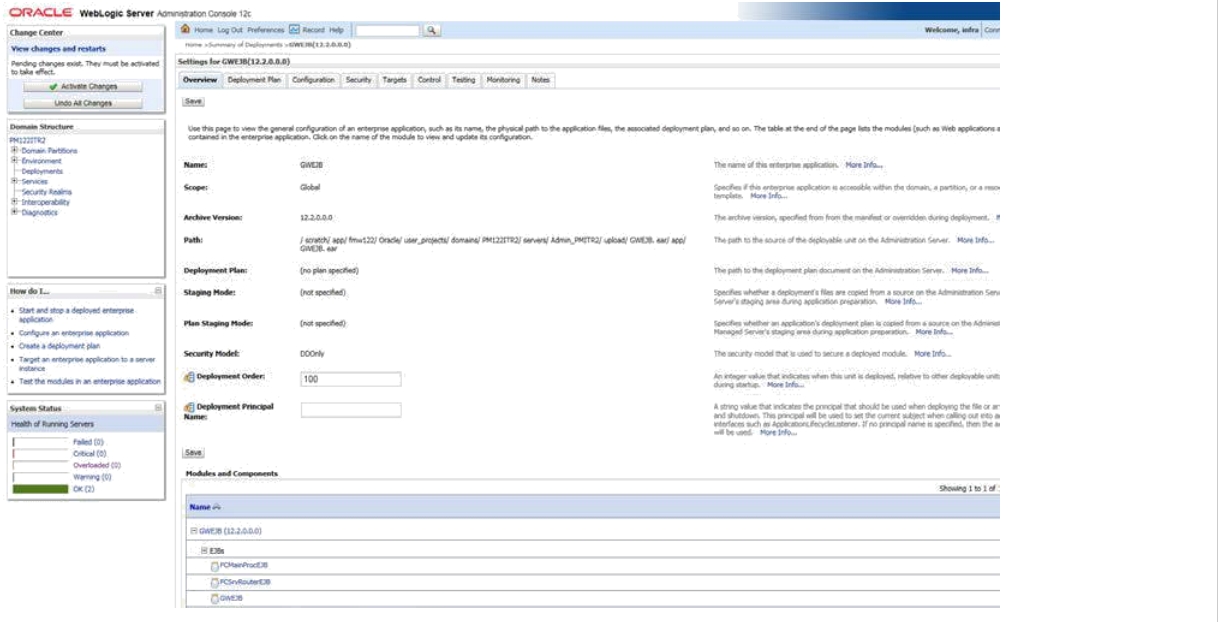The image size is (1218, 622).
Task: Click the Log Out link
Action: pos(230,31)
